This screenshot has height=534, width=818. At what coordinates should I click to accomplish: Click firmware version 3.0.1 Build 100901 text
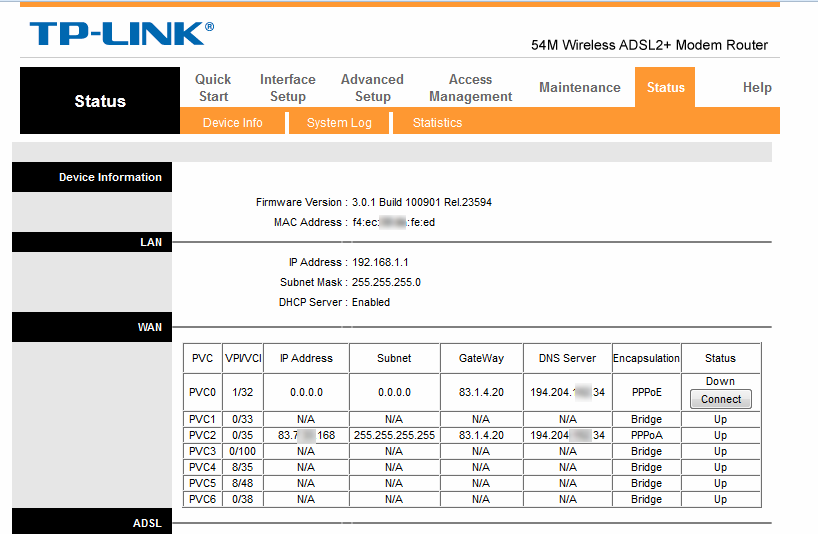coord(422,202)
